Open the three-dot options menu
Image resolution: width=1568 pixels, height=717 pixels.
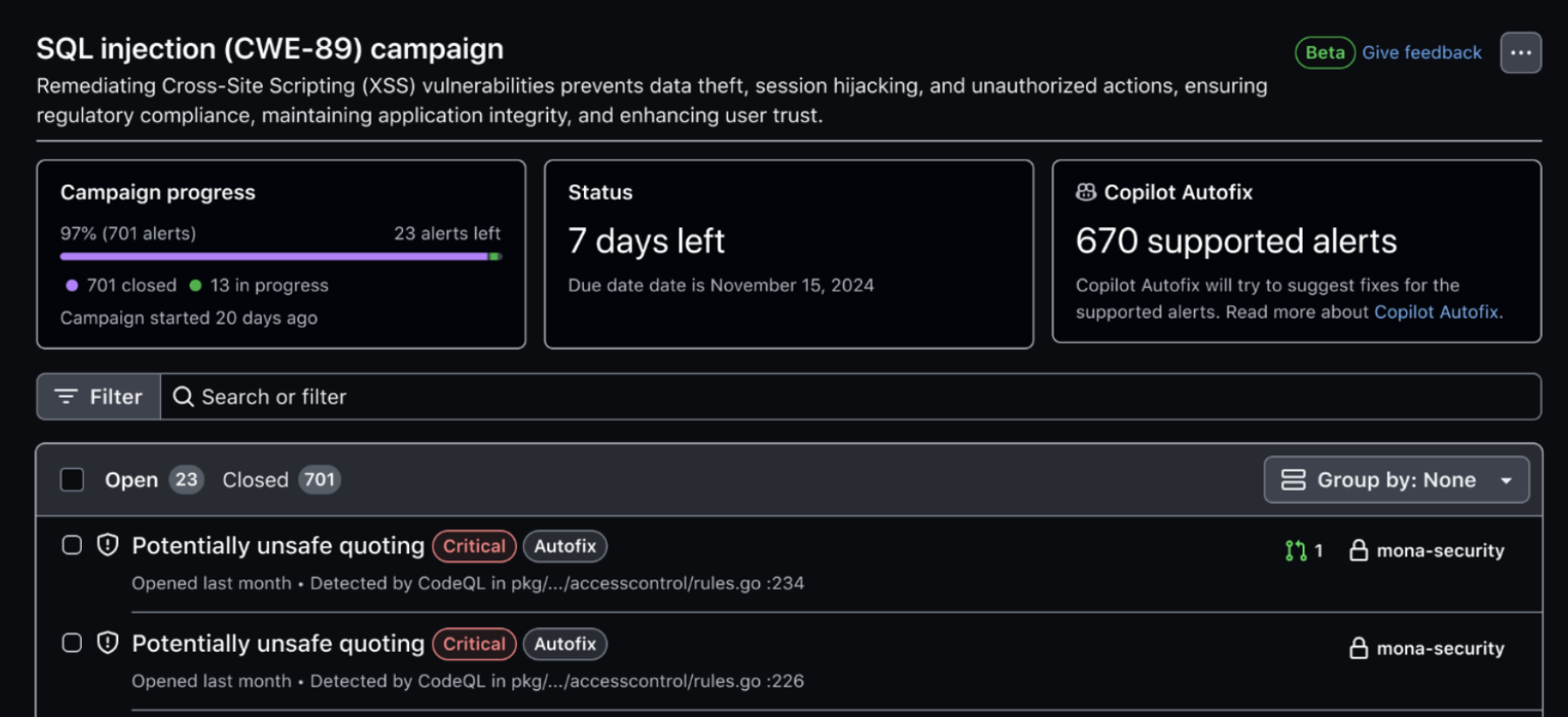pyautogui.click(x=1520, y=53)
